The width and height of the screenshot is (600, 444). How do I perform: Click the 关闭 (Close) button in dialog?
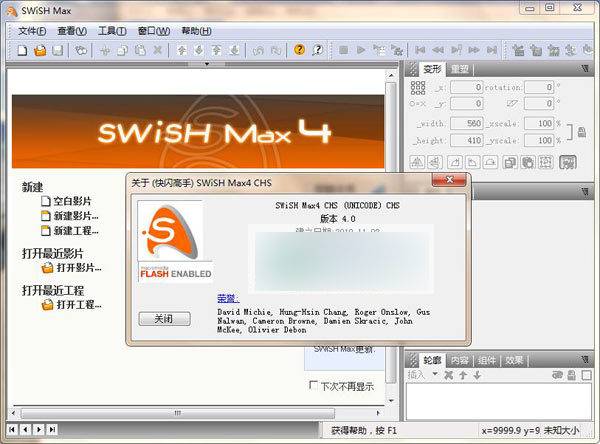tap(163, 318)
